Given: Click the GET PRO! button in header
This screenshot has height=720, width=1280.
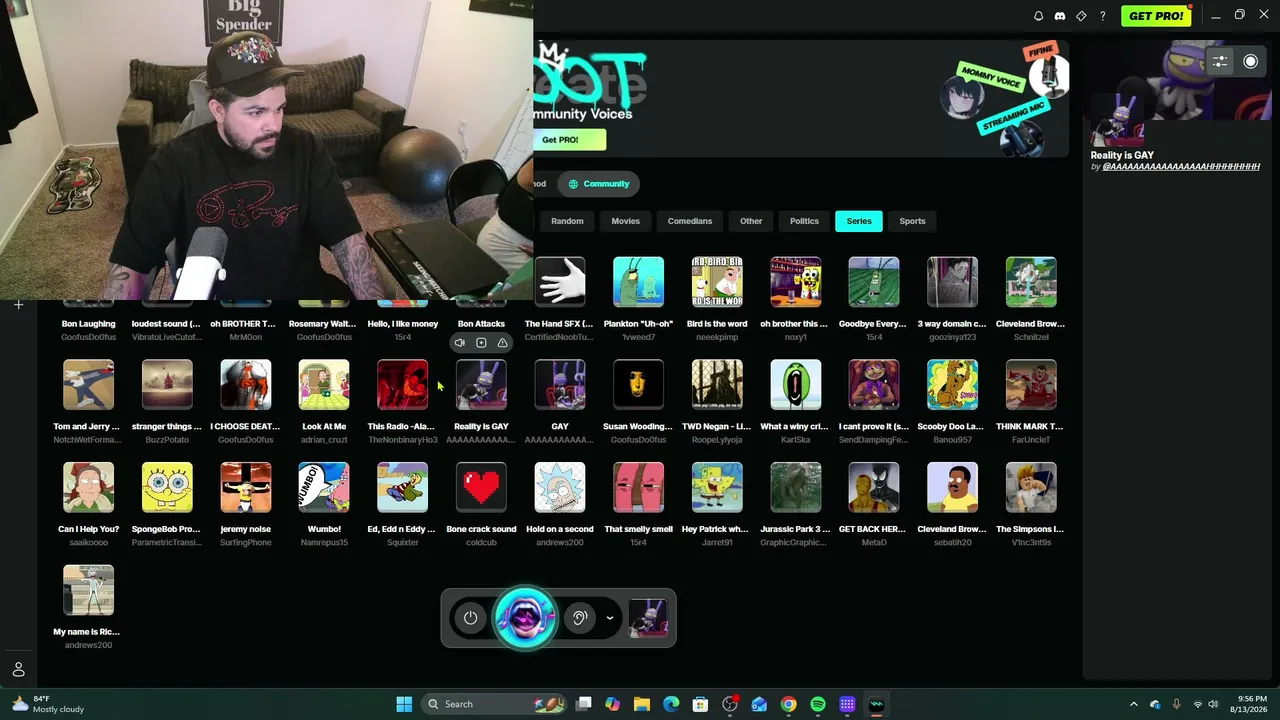Looking at the screenshot, I should (x=1156, y=16).
